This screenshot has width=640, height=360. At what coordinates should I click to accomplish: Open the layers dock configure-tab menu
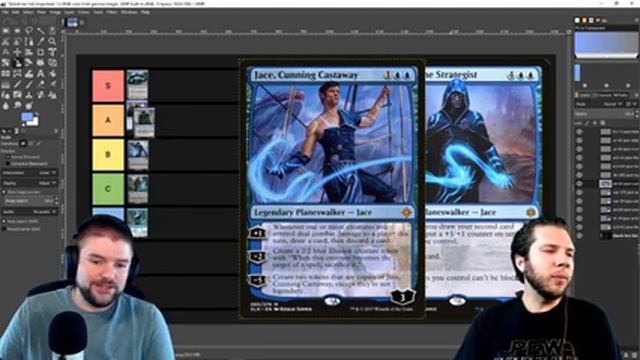tap(637, 95)
